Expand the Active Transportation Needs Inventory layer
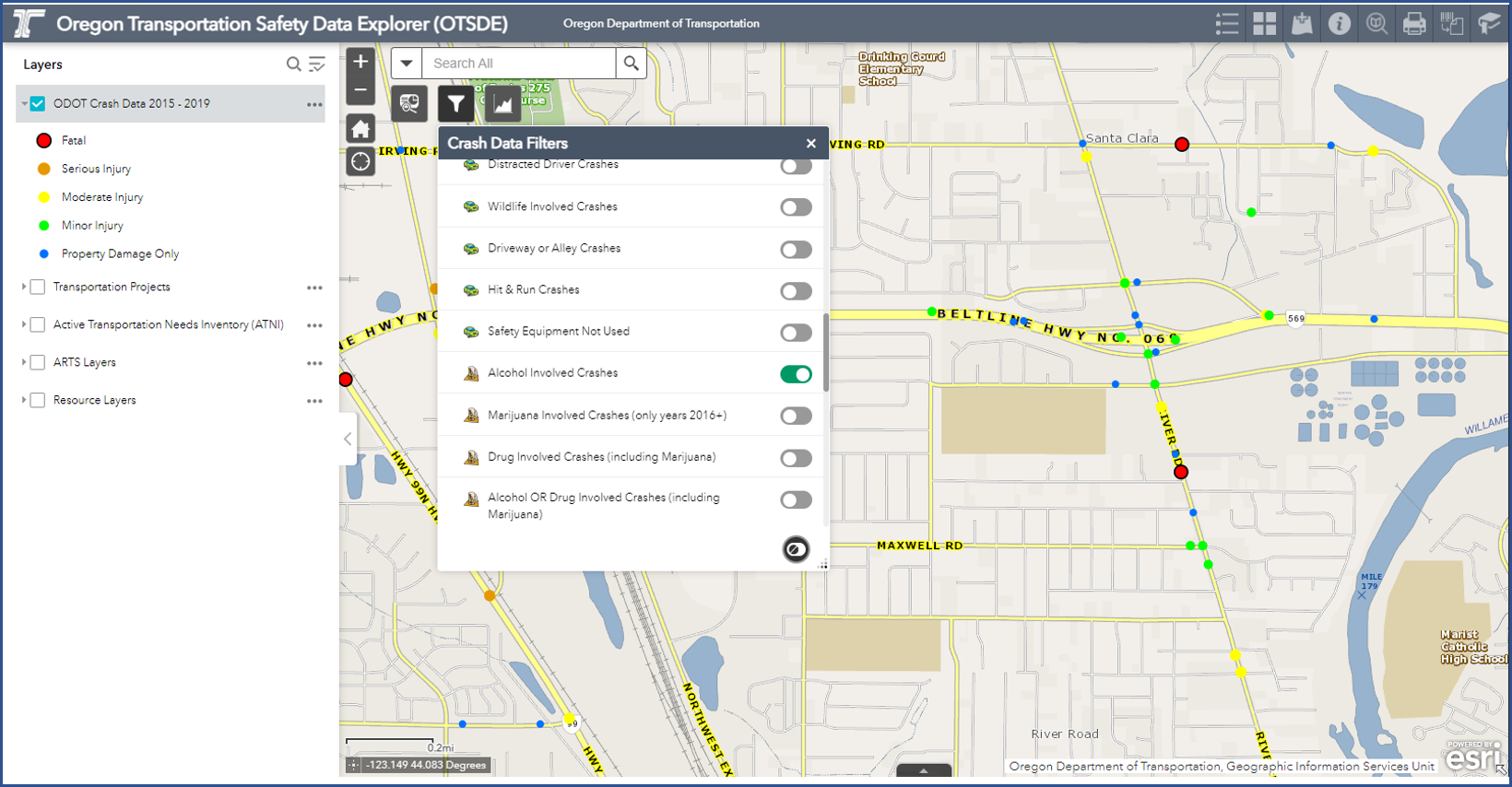The height and width of the screenshot is (787, 1512). click(24, 324)
